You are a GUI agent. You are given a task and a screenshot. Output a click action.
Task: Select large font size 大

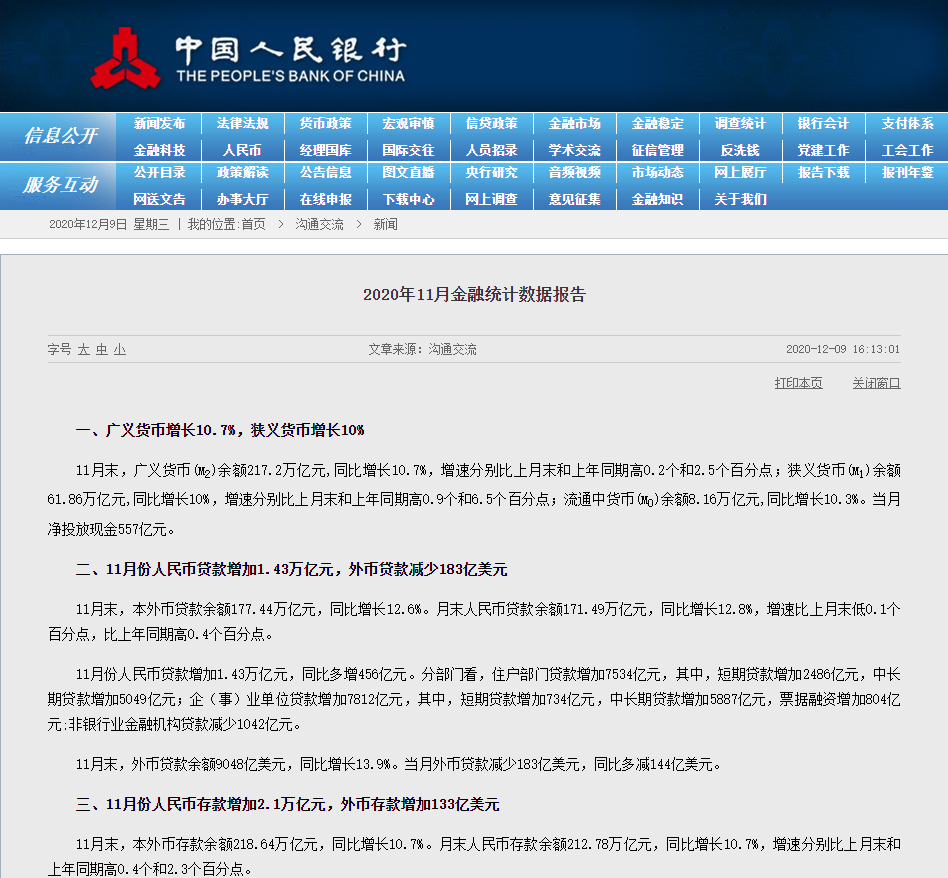[x=83, y=350]
